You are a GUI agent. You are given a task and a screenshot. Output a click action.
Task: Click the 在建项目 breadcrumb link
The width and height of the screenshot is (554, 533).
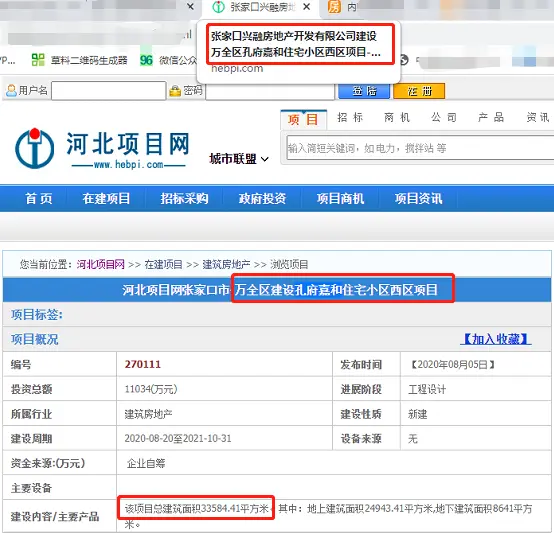163,264
